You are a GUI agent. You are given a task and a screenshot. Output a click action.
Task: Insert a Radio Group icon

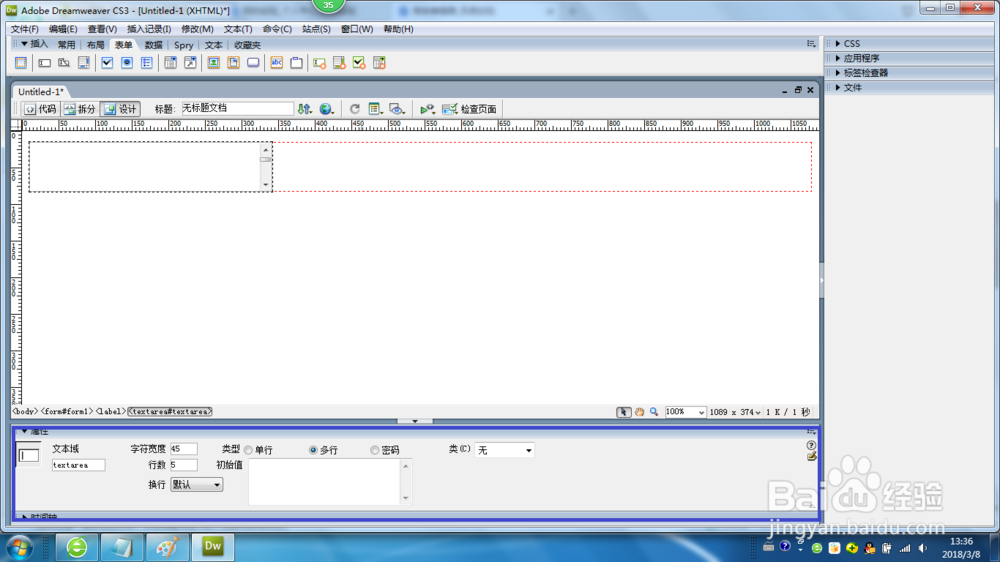tap(147, 63)
